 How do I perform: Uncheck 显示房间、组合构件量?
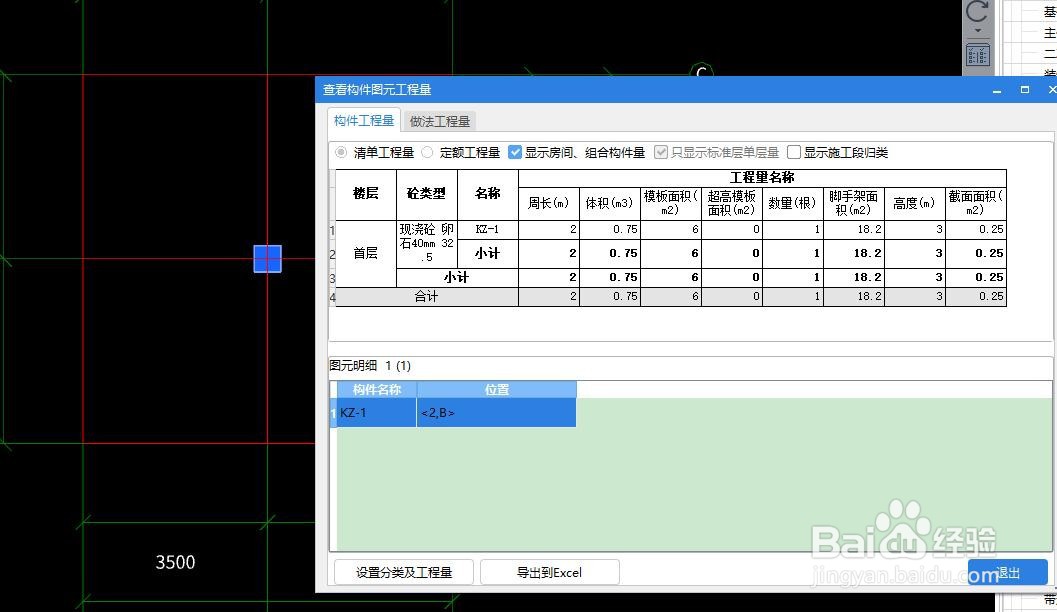(516, 152)
